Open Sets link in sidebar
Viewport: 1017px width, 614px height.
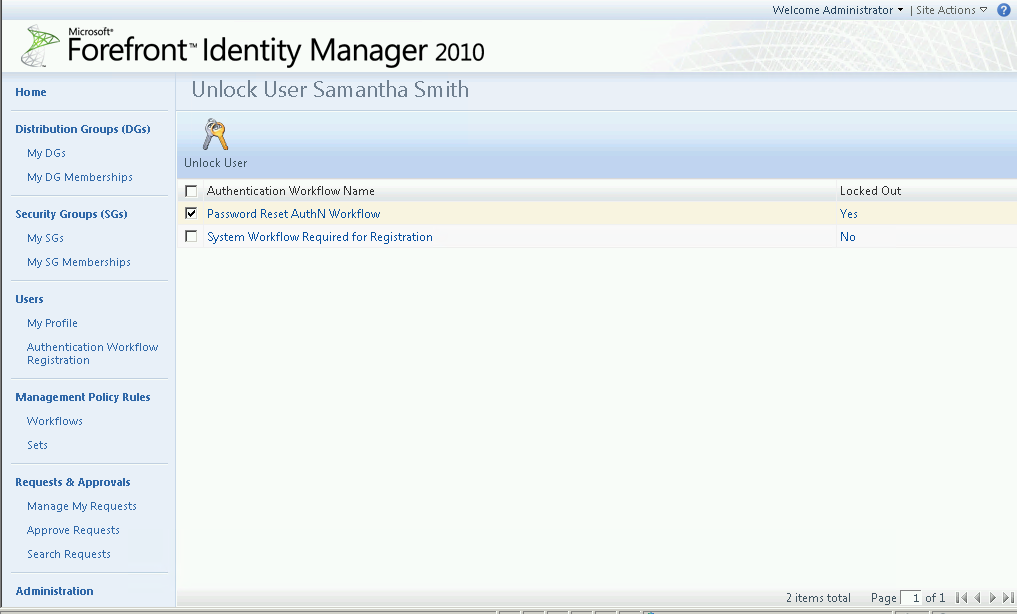pos(37,445)
